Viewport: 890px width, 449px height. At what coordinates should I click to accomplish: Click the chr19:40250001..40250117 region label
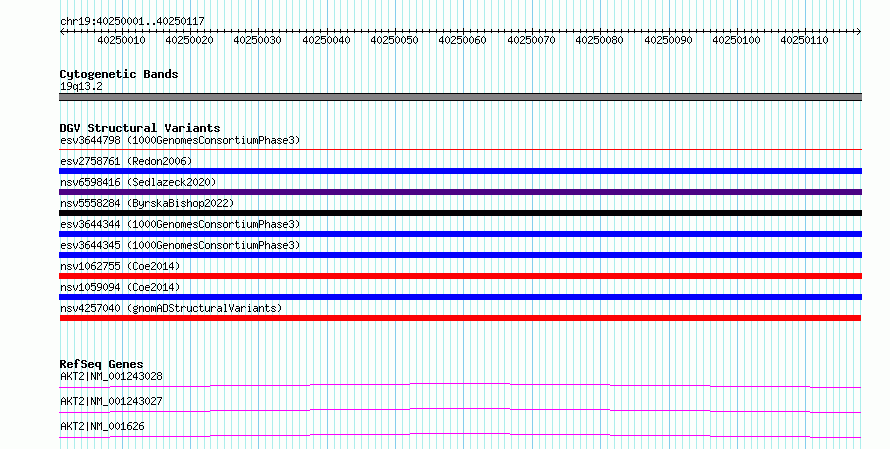point(132,21)
